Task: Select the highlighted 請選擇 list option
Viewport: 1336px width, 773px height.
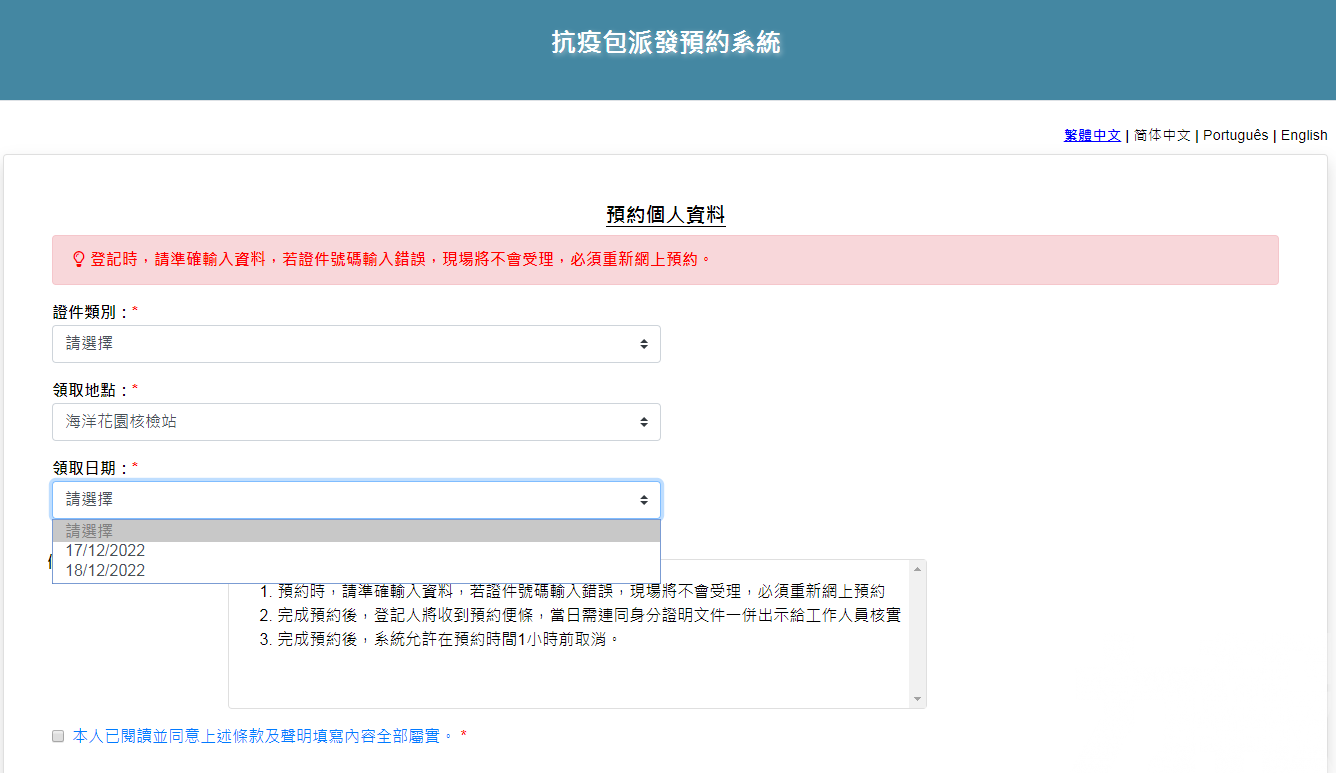Action: tap(356, 531)
